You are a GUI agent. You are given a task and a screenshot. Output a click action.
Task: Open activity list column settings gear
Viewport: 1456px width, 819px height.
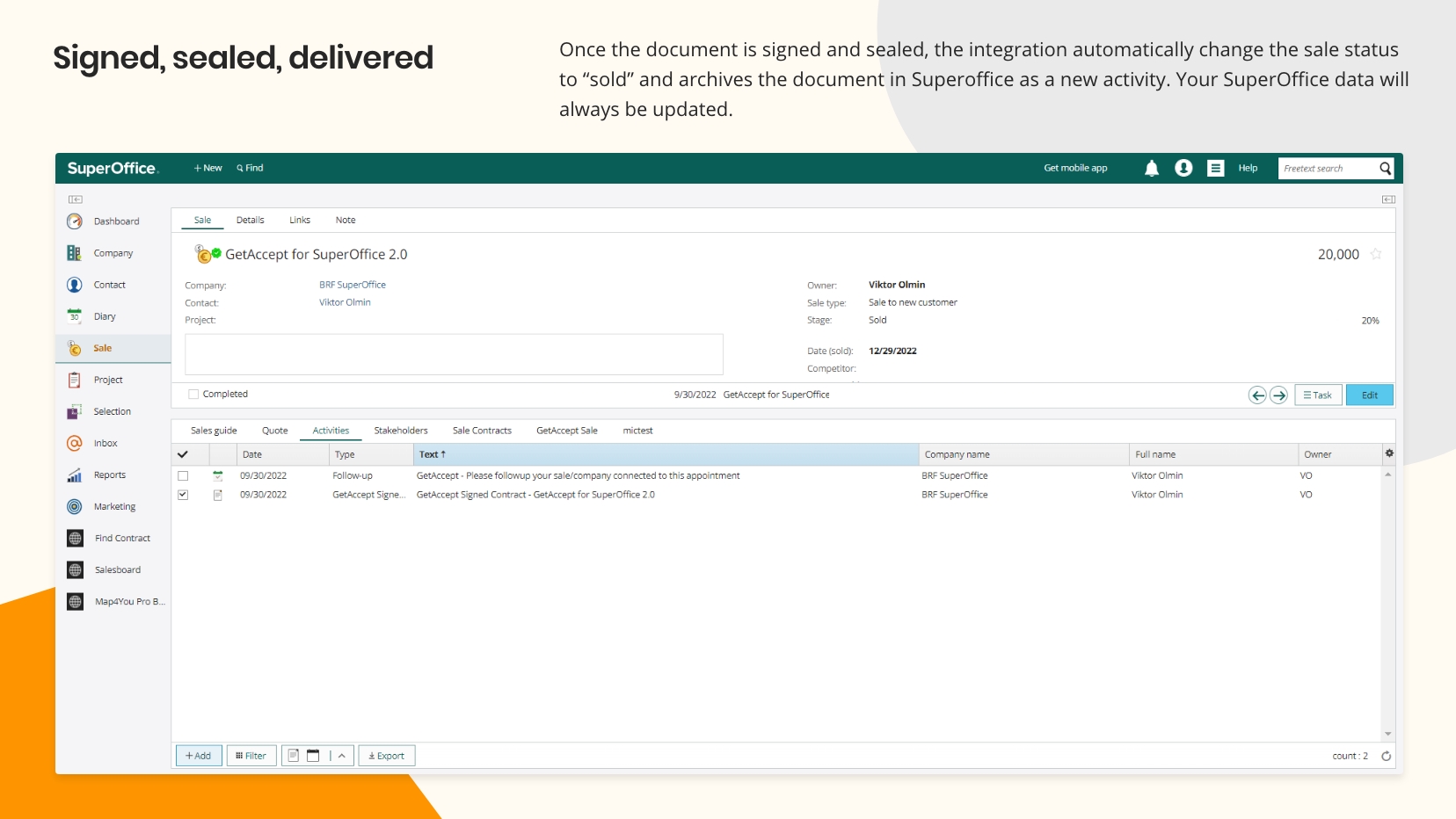(1389, 453)
